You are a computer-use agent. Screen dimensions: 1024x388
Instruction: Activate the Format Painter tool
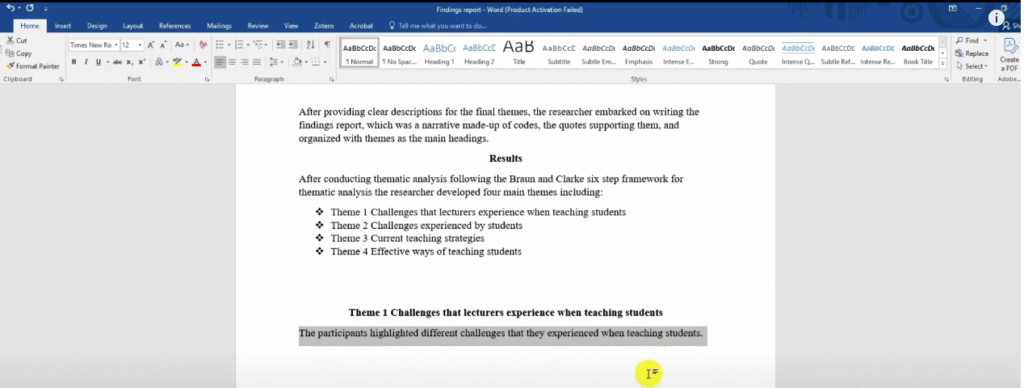click(x=33, y=66)
